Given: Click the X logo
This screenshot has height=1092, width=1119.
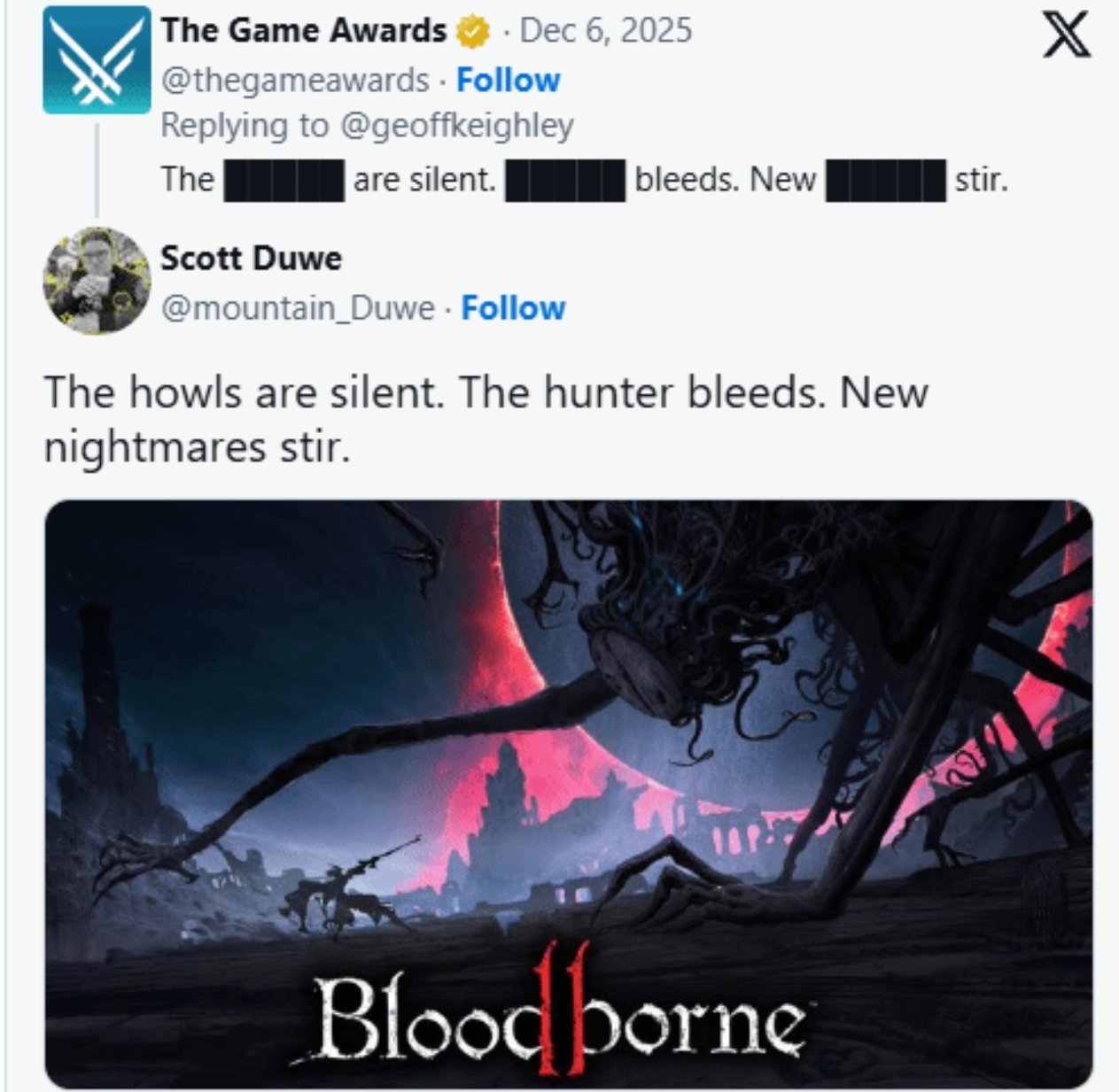Looking at the screenshot, I should coord(1066,36).
